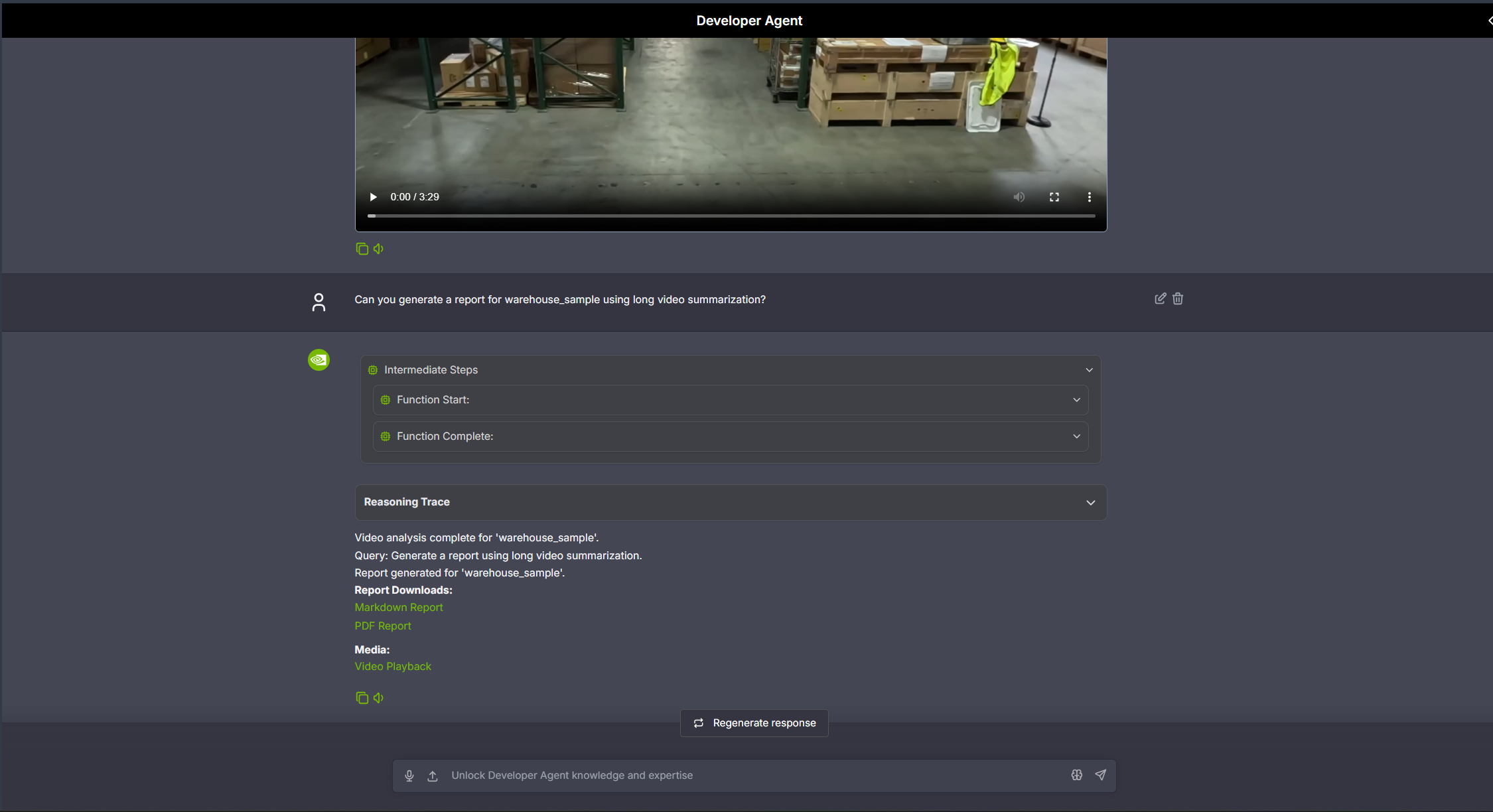Click the Regenerate response button

coord(754,722)
